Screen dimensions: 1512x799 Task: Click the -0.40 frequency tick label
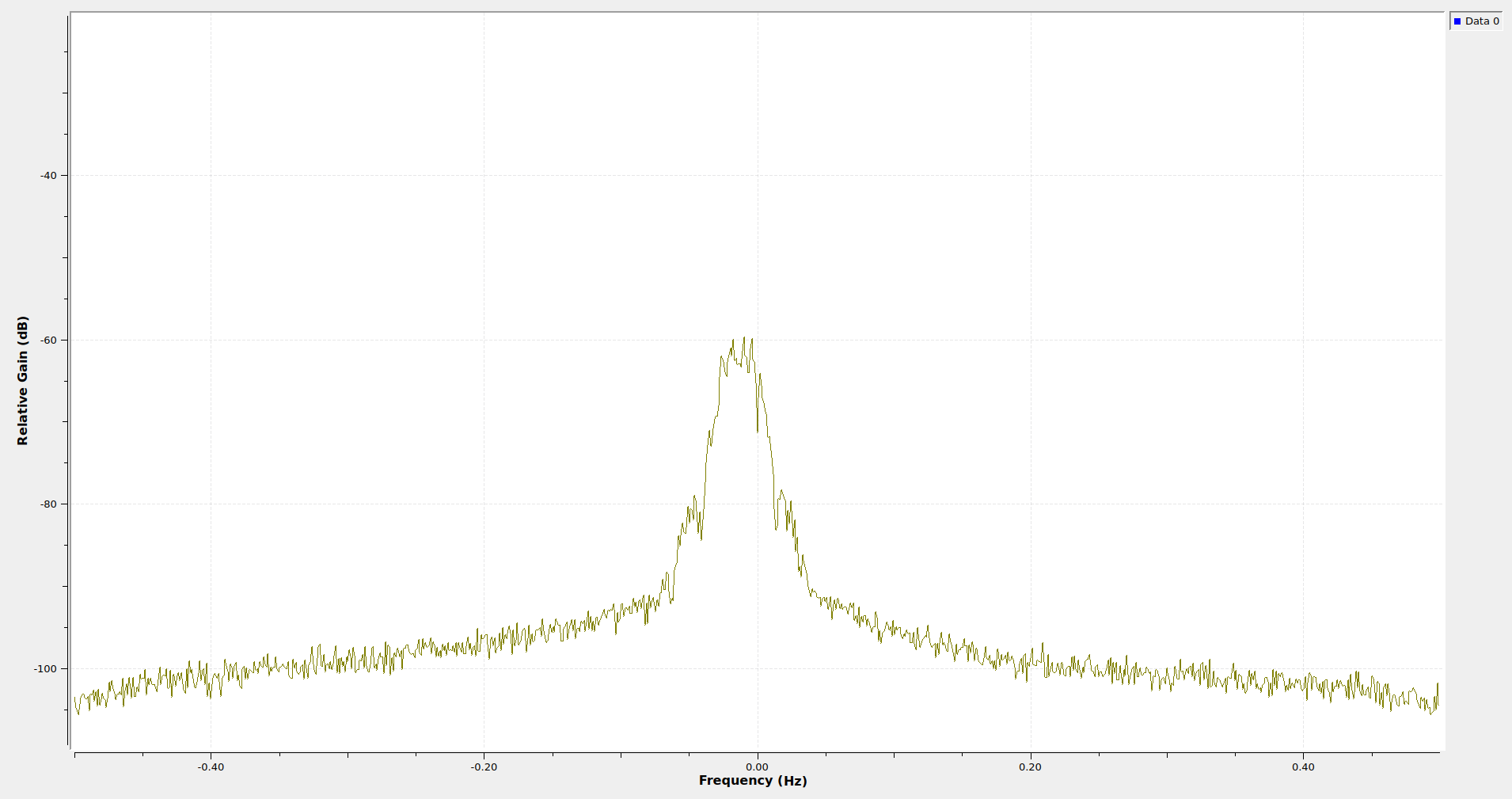pos(211,767)
